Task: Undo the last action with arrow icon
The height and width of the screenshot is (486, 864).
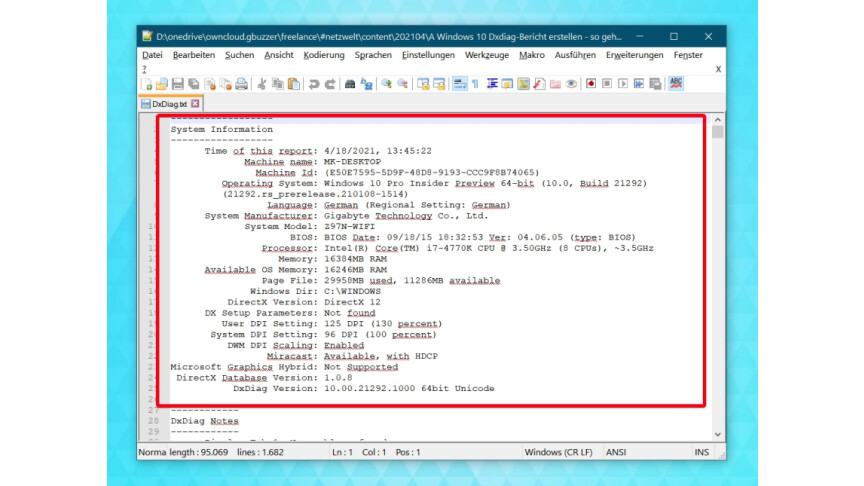Action: (x=314, y=84)
